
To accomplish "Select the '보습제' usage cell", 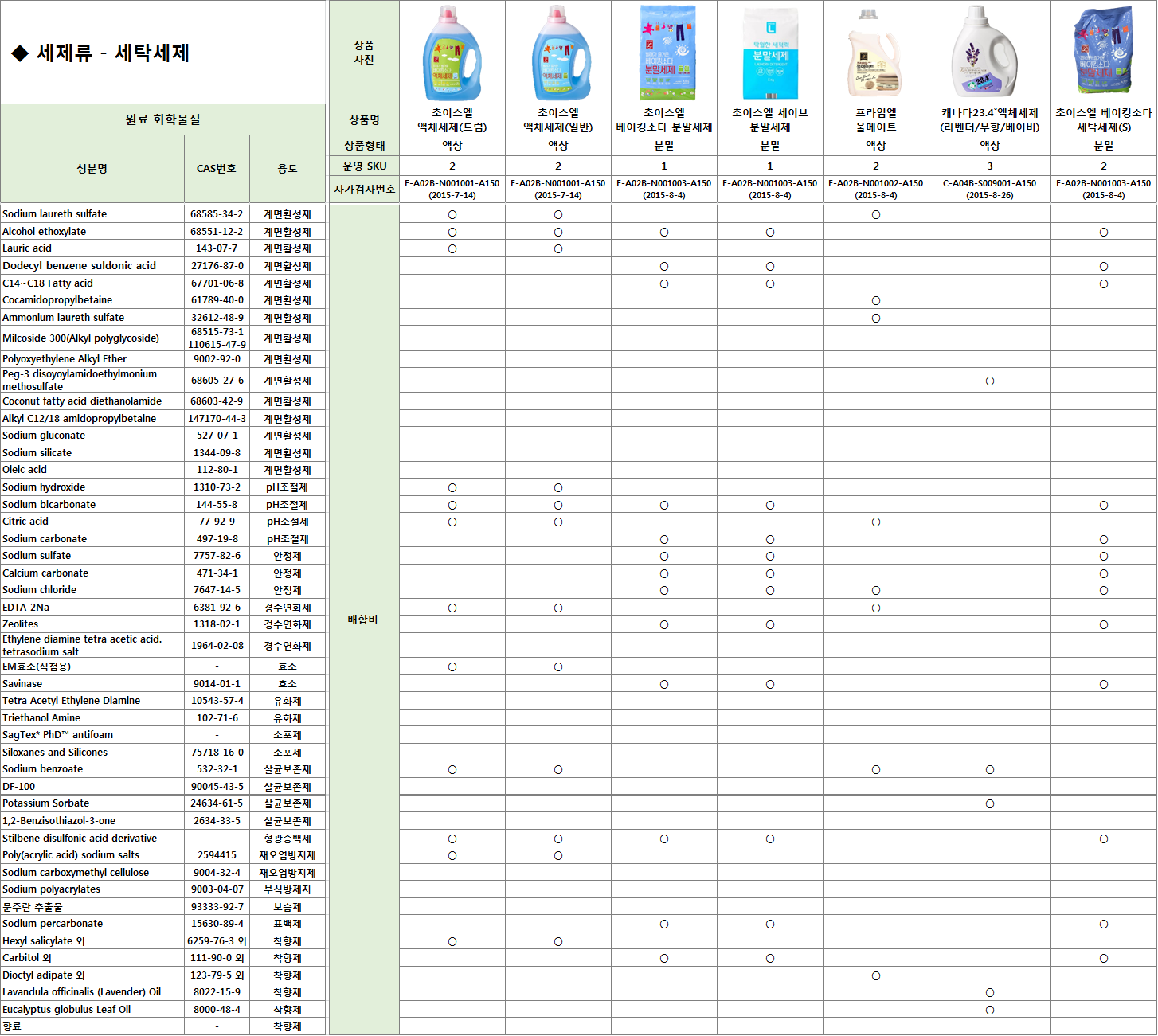I will tap(288, 907).
